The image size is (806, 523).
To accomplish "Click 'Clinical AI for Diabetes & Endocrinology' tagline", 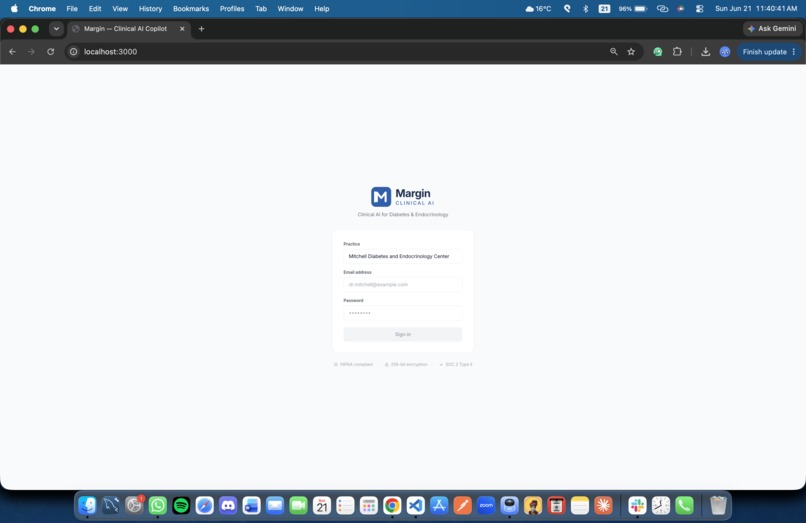I will (402, 214).
